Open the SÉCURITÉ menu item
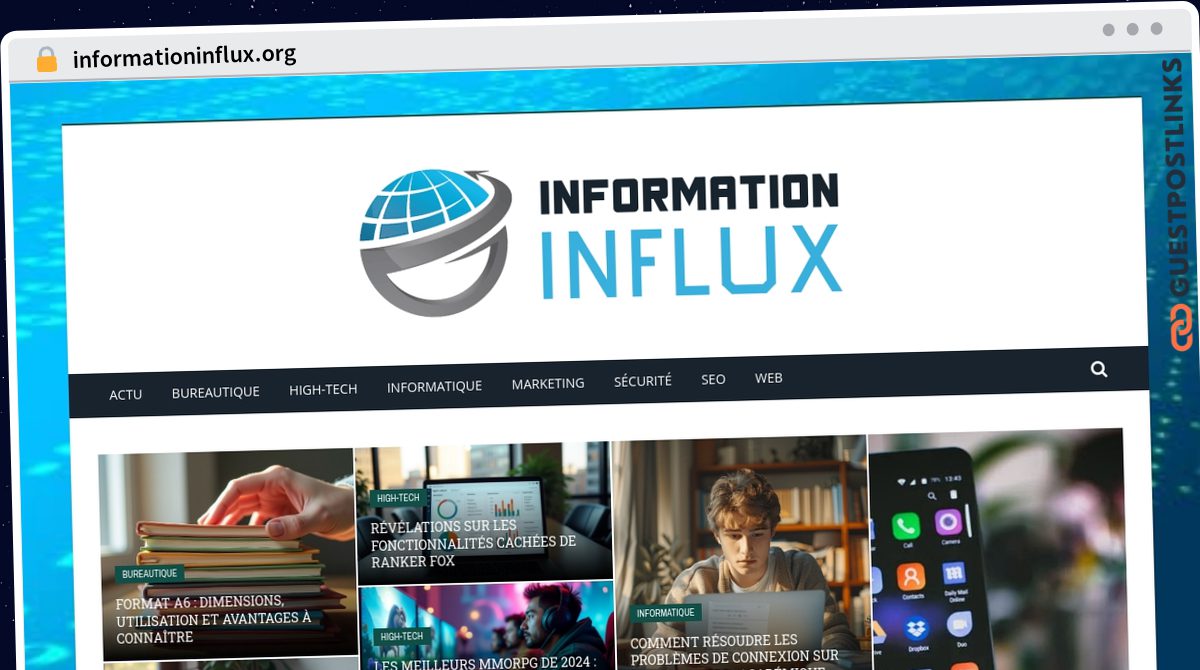The width and height of the screenshot is (1200, 670). pos(643,381)
